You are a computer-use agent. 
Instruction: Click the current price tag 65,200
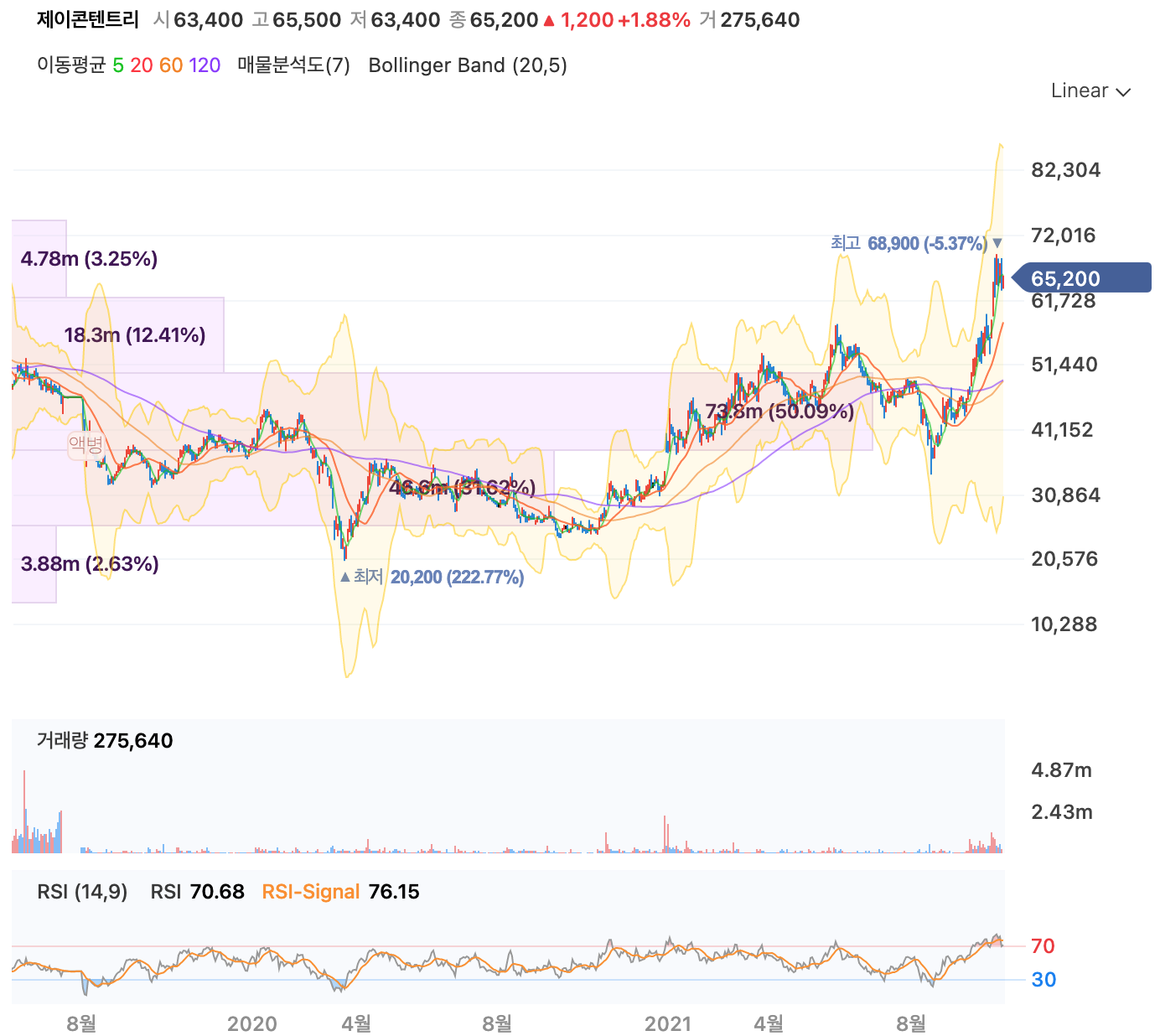coord(1081,278)
